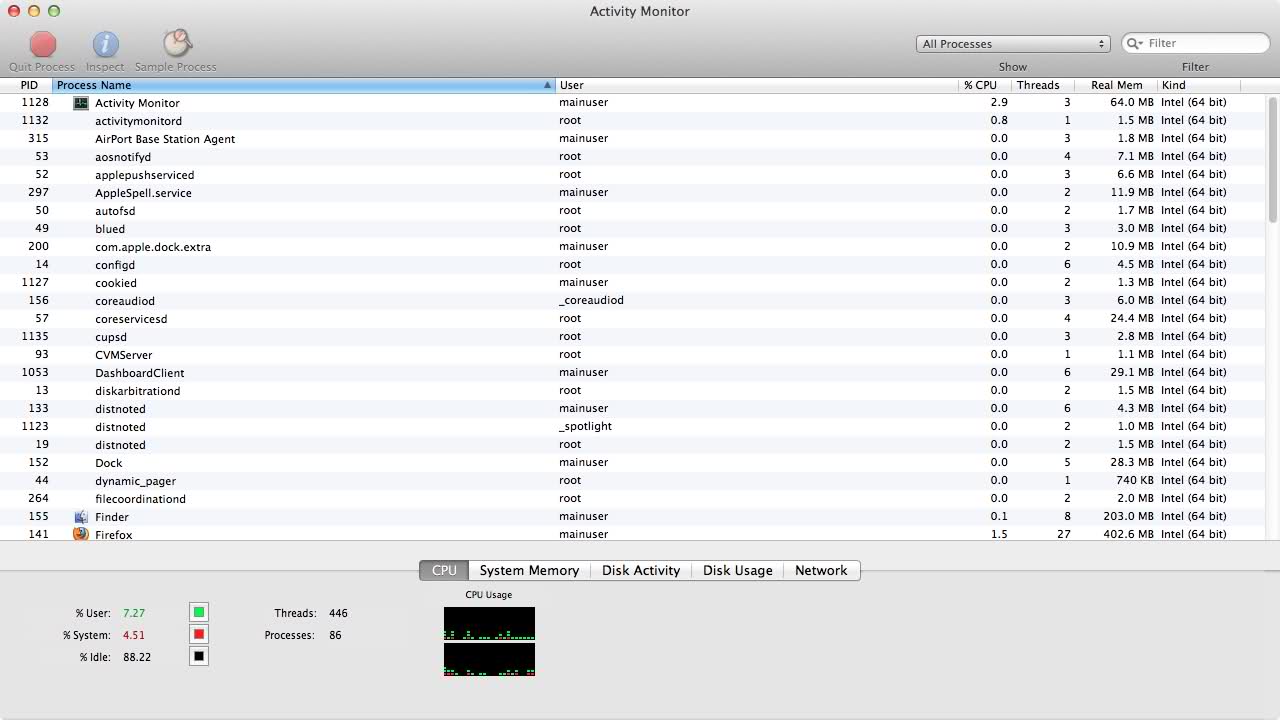Click the magnifier icon in Filter field
1280x720 pixels.
[1134, 43]
